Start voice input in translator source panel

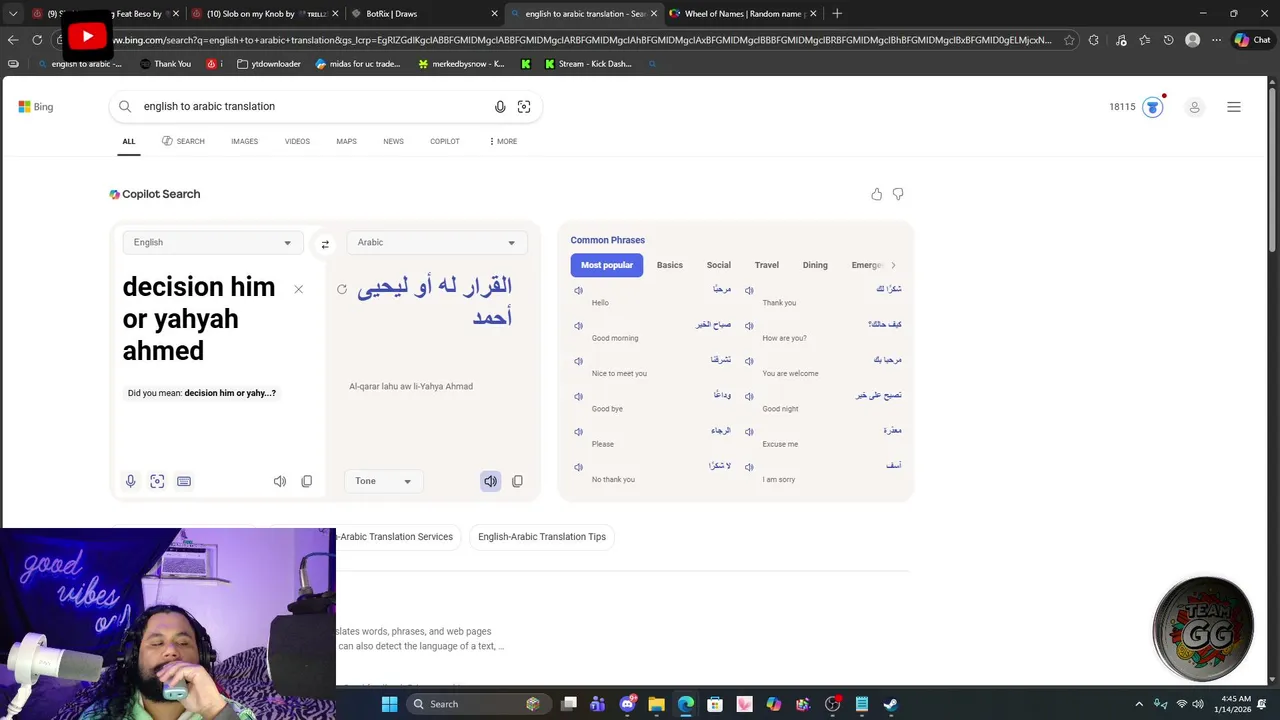coord(130,481)
